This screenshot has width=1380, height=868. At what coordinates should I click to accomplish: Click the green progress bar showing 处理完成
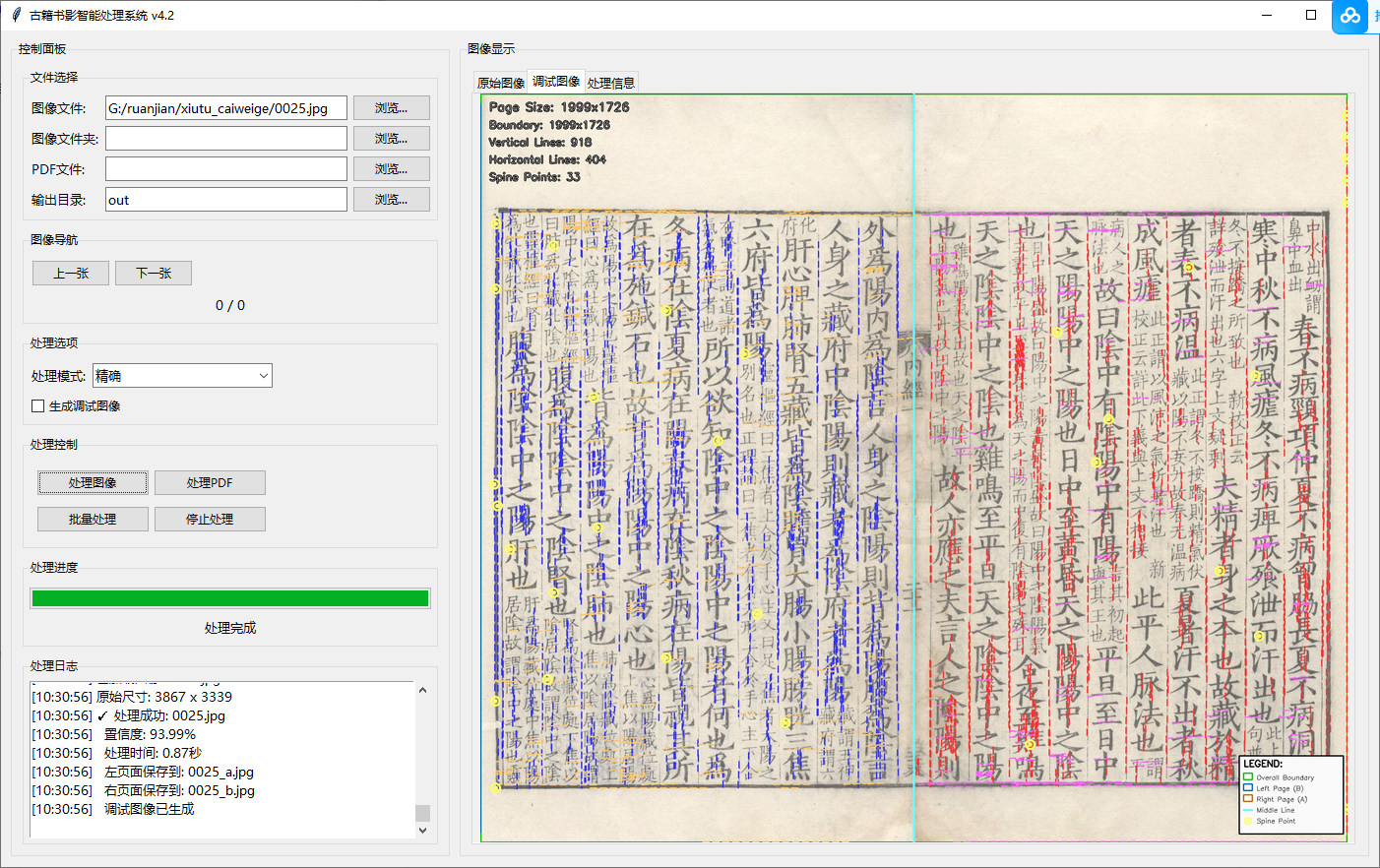coord(229,597)
